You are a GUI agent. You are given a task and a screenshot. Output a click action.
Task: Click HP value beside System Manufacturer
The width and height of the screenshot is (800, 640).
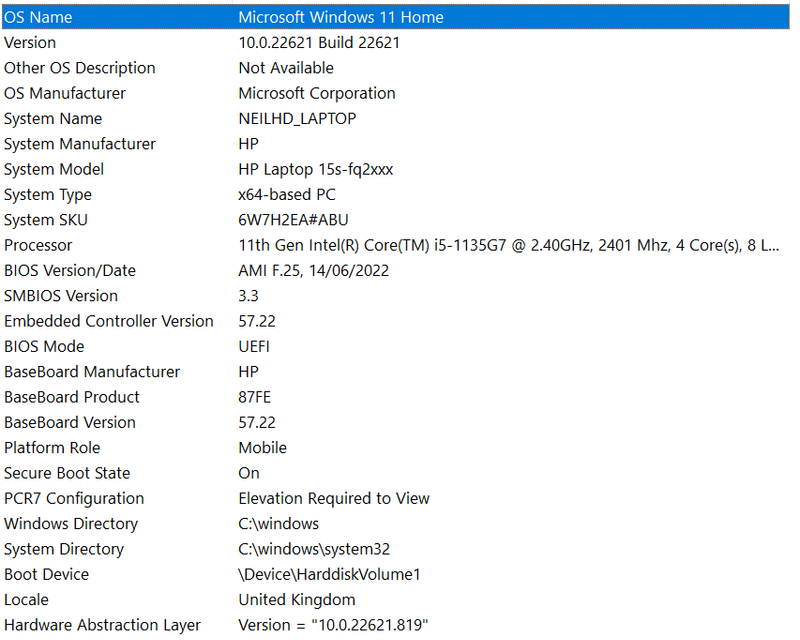248,144
